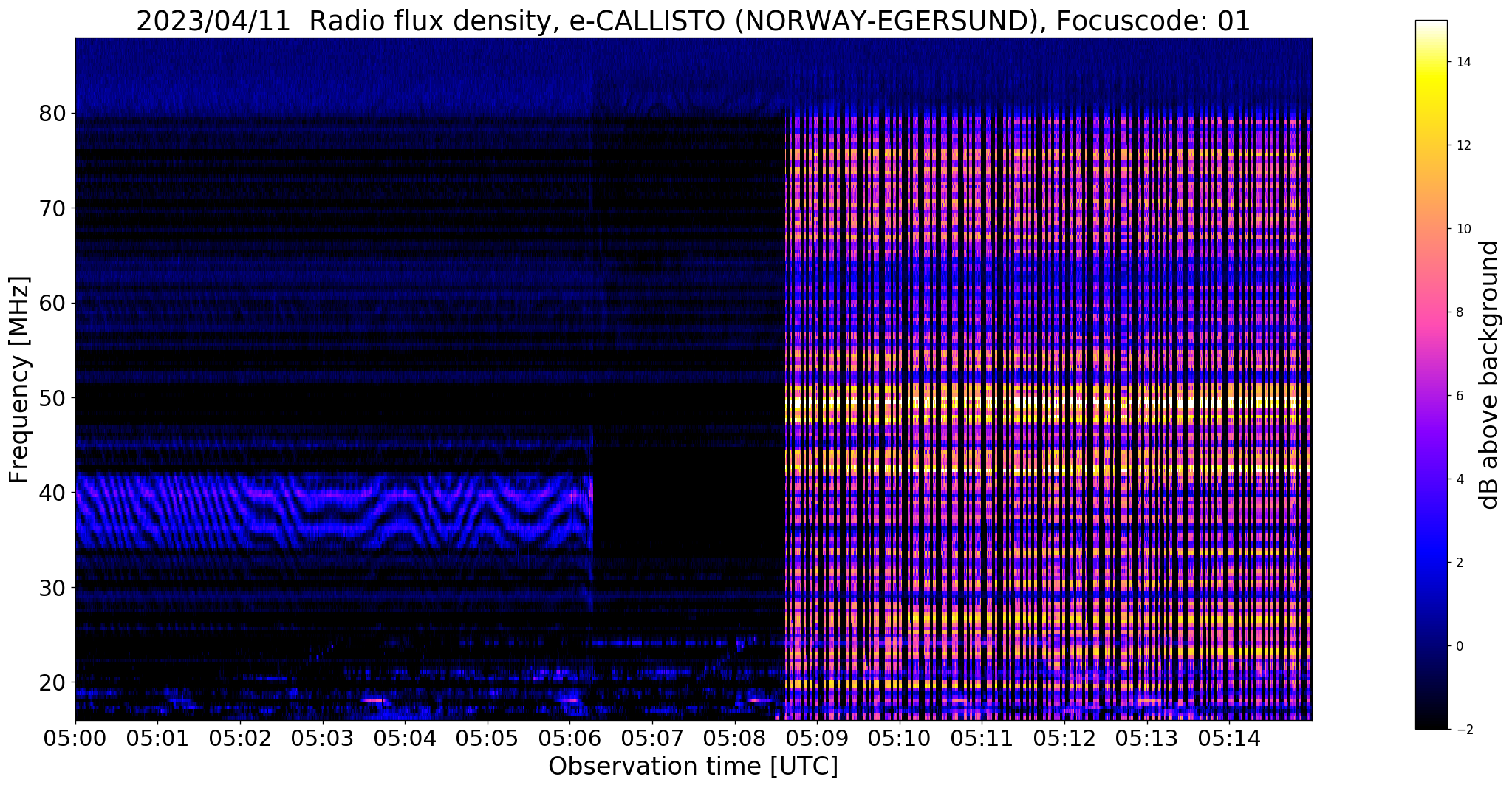Screen dimensions: 1512x788
Task: Click the 70 MHz tick label
Action: click(52, 208)
